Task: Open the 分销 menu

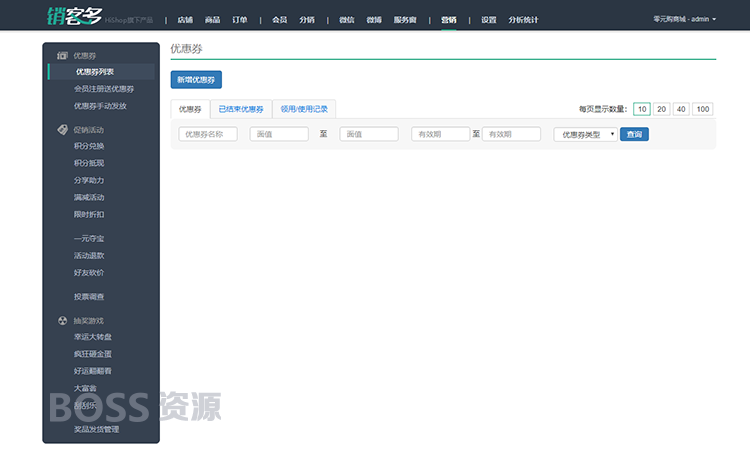Action: [x=307, y=20]
